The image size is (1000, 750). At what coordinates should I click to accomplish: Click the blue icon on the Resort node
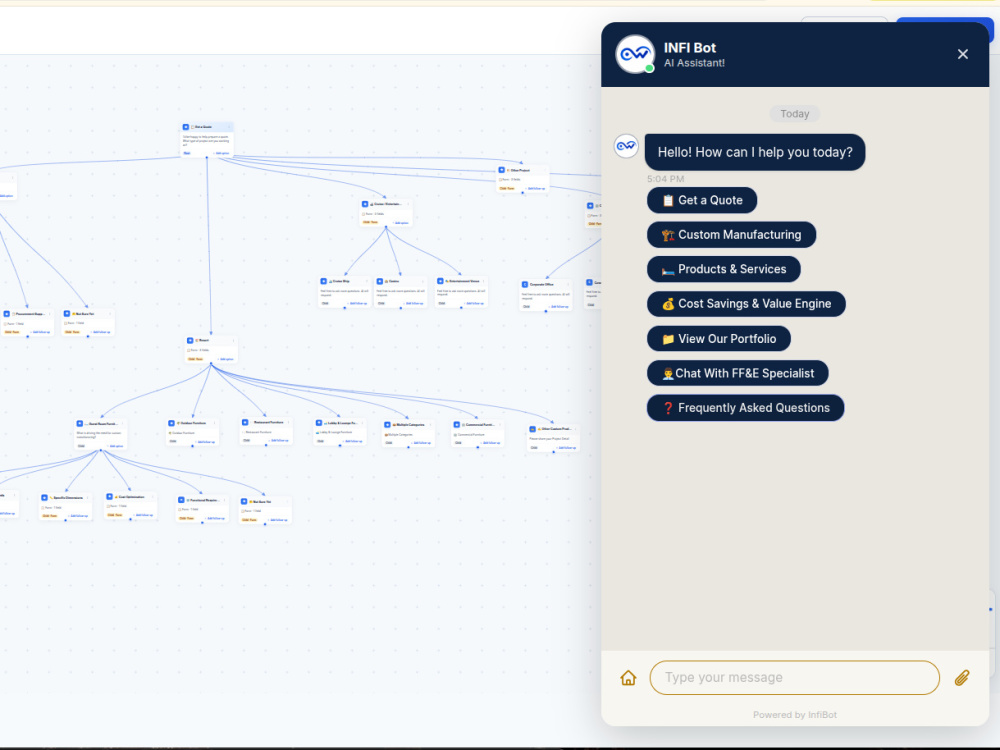pyautogui.click(x=190, y=341)
